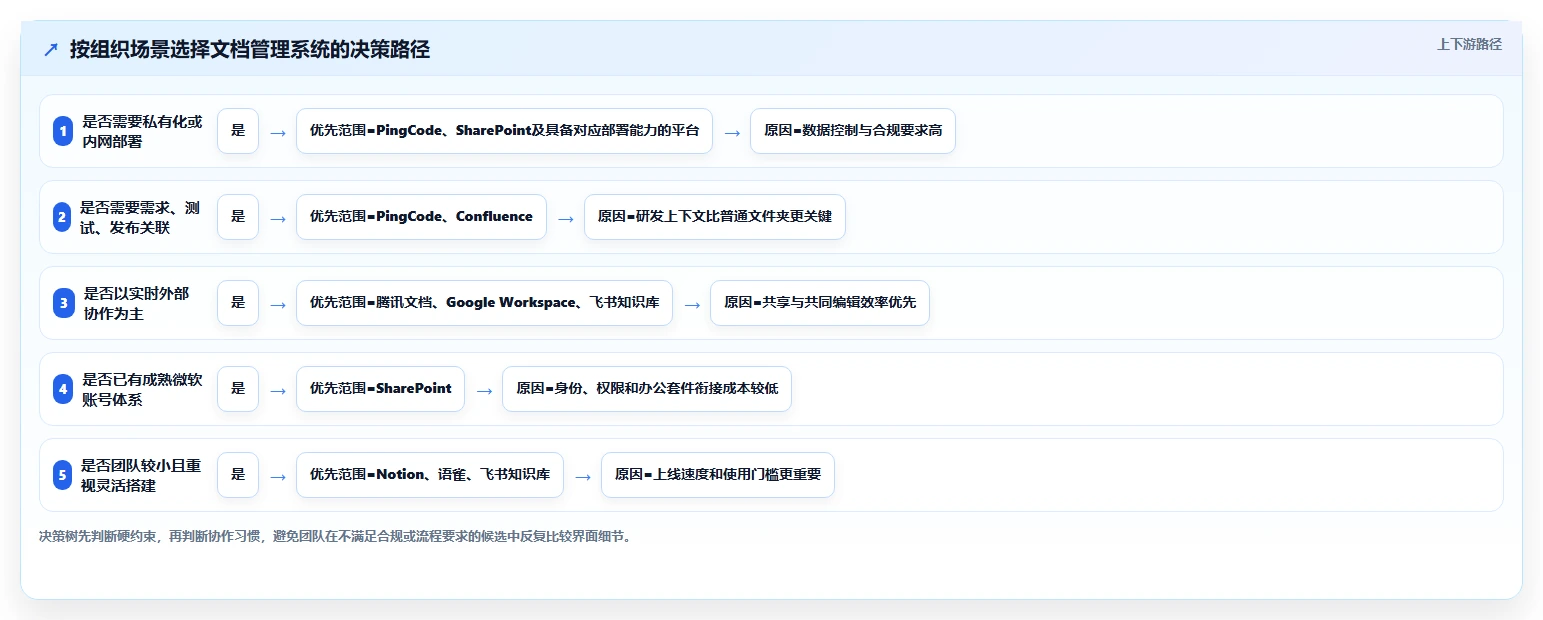Click the 上下游路径 label in the header
The width and height of the screenshot is (1543, 620).
tap(1469, 44)
